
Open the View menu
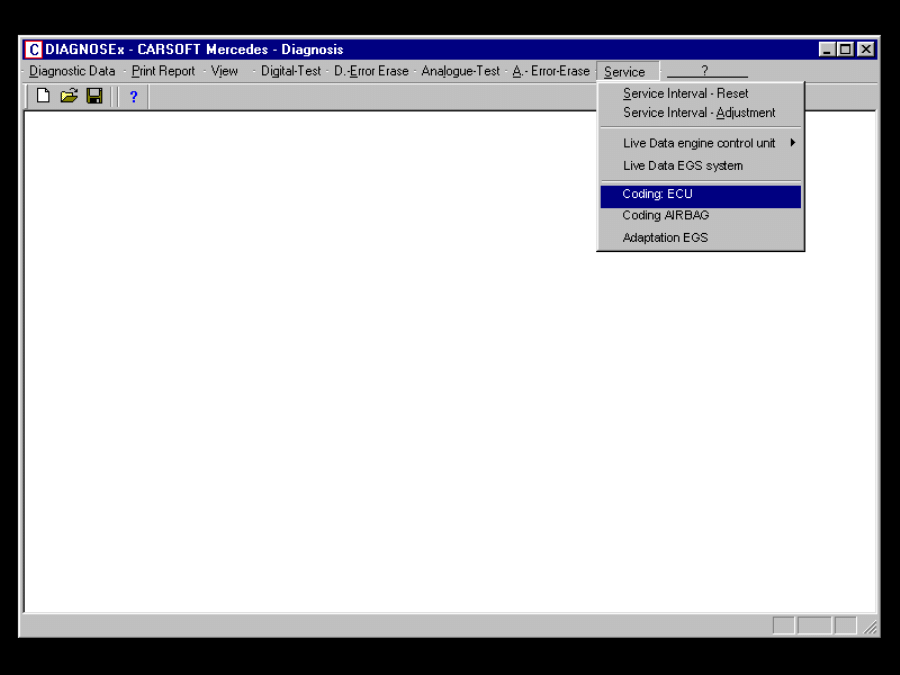click(x=224, y=71)
